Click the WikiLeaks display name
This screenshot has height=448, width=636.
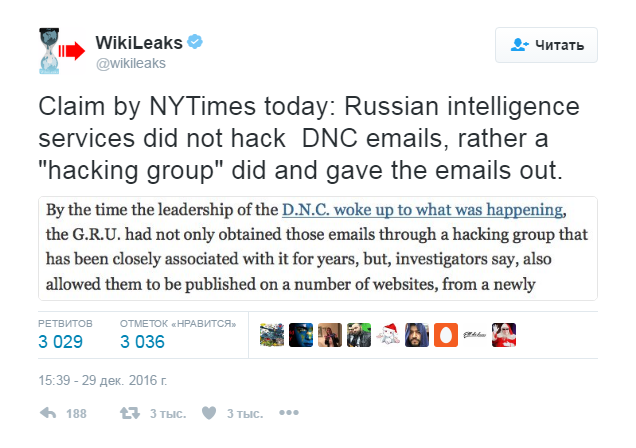tap(139, 42)
